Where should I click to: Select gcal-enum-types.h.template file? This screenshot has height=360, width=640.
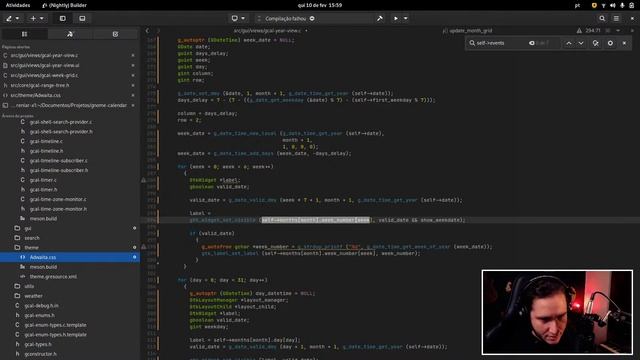56,335
